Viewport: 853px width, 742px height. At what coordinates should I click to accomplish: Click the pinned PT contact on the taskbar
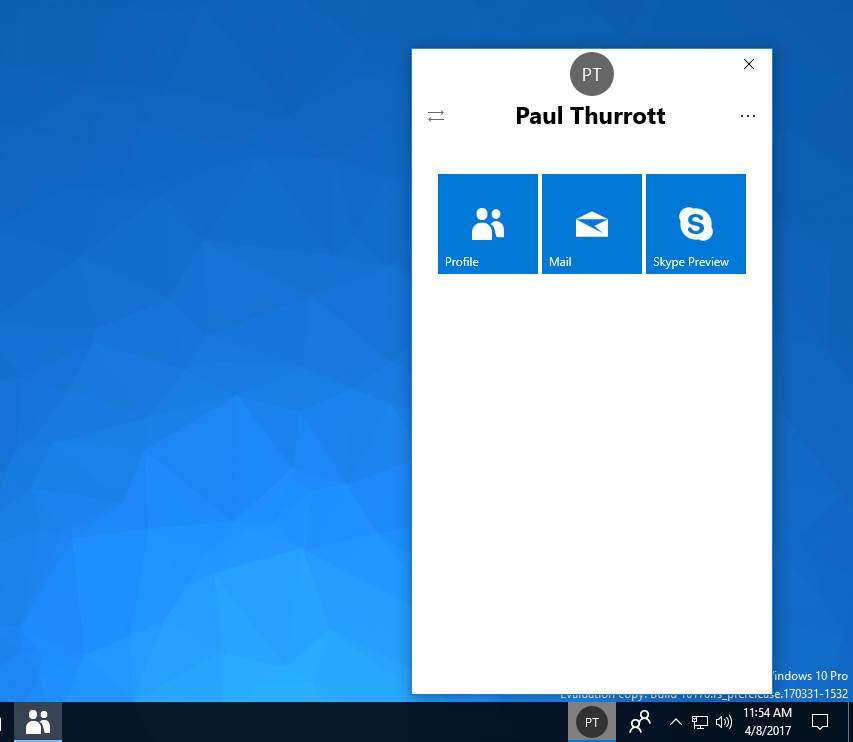point(592,722)
